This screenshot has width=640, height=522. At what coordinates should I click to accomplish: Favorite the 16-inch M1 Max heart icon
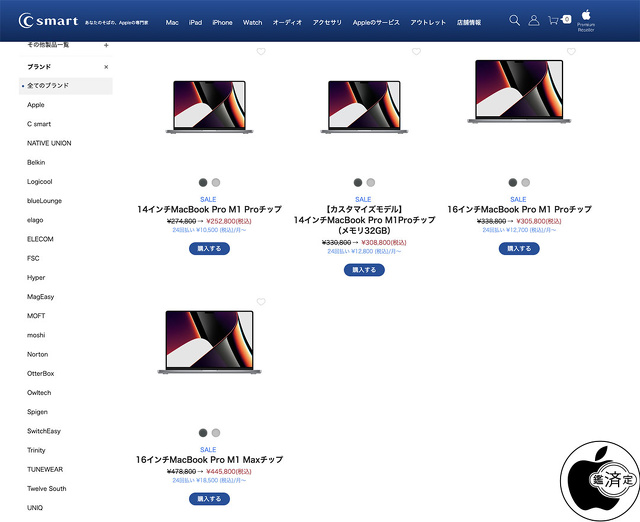[261, 302]
